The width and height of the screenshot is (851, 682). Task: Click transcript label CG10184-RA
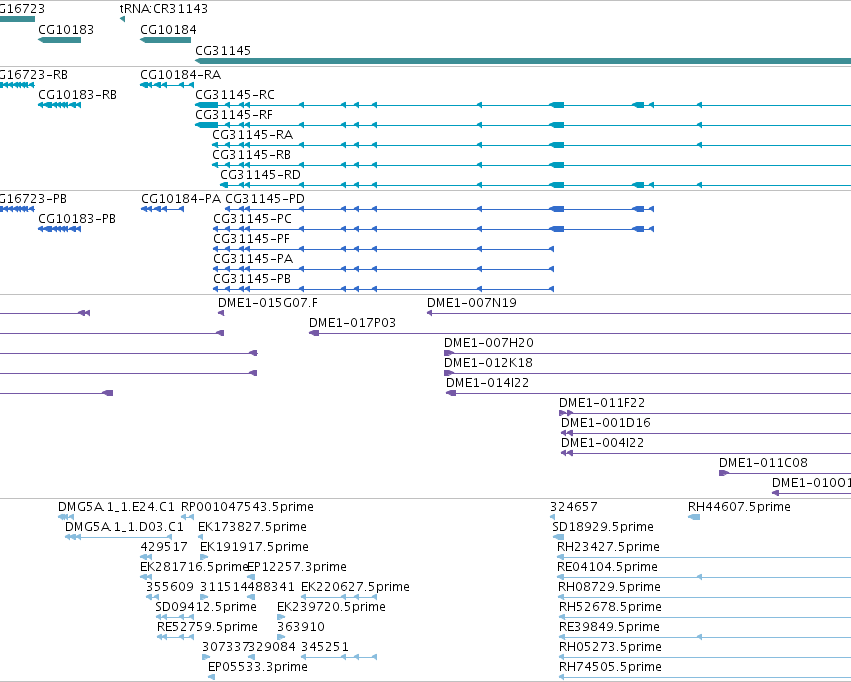(x=181, y=75)
